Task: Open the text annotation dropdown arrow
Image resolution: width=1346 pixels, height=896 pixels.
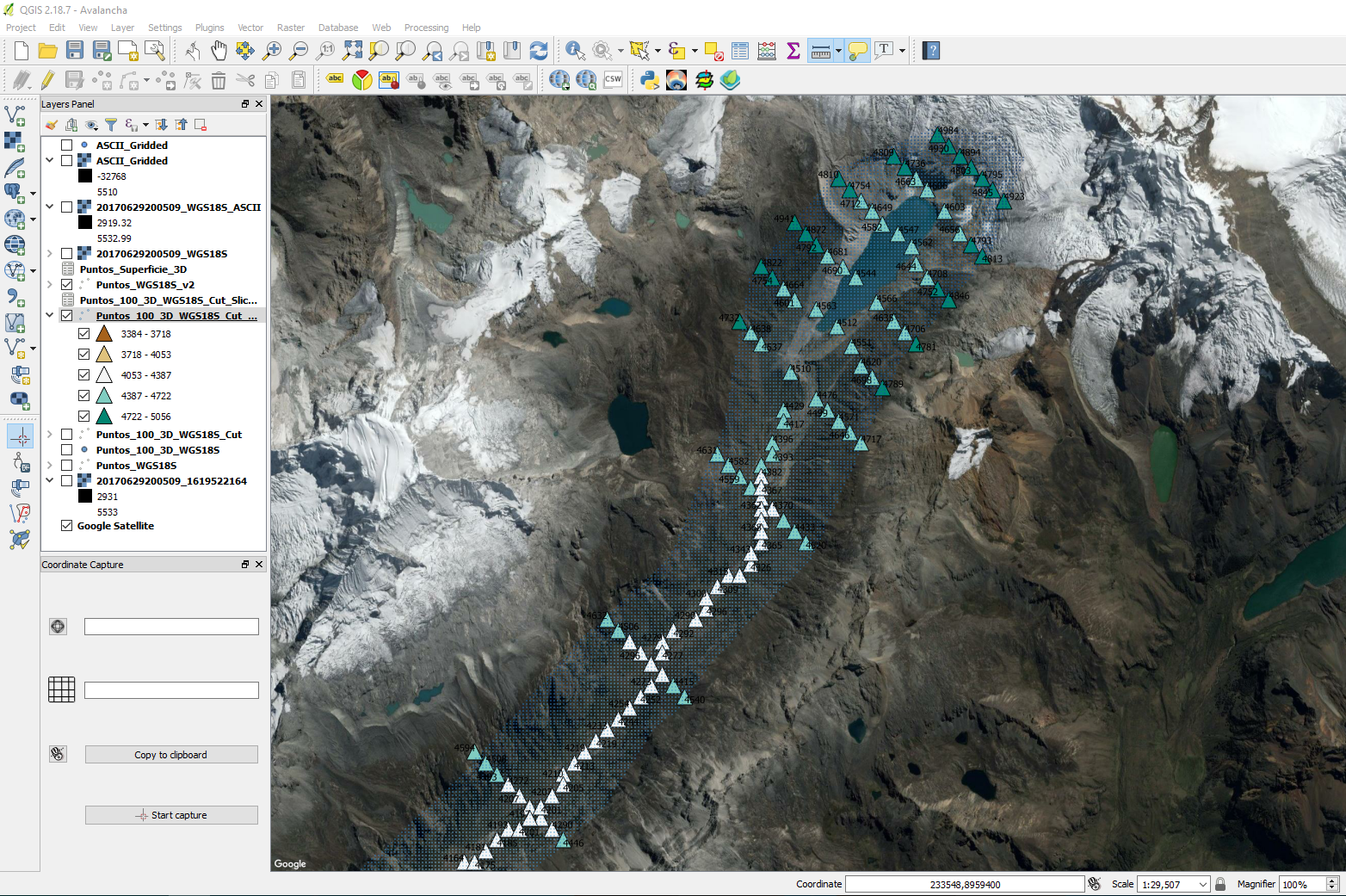Action: click(902, 51)
